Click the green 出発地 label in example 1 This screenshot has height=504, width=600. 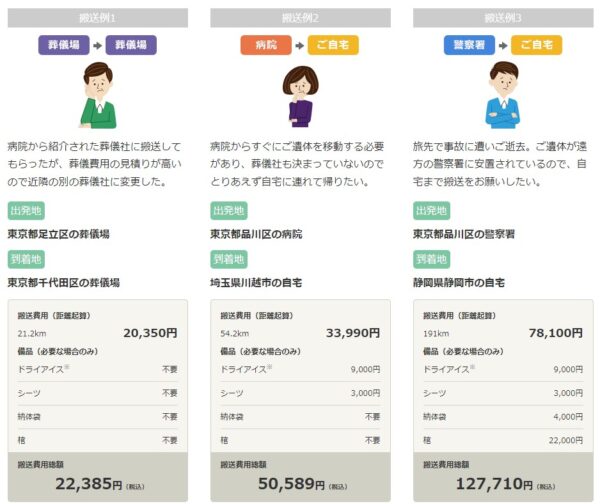click(x=25, y=210)
